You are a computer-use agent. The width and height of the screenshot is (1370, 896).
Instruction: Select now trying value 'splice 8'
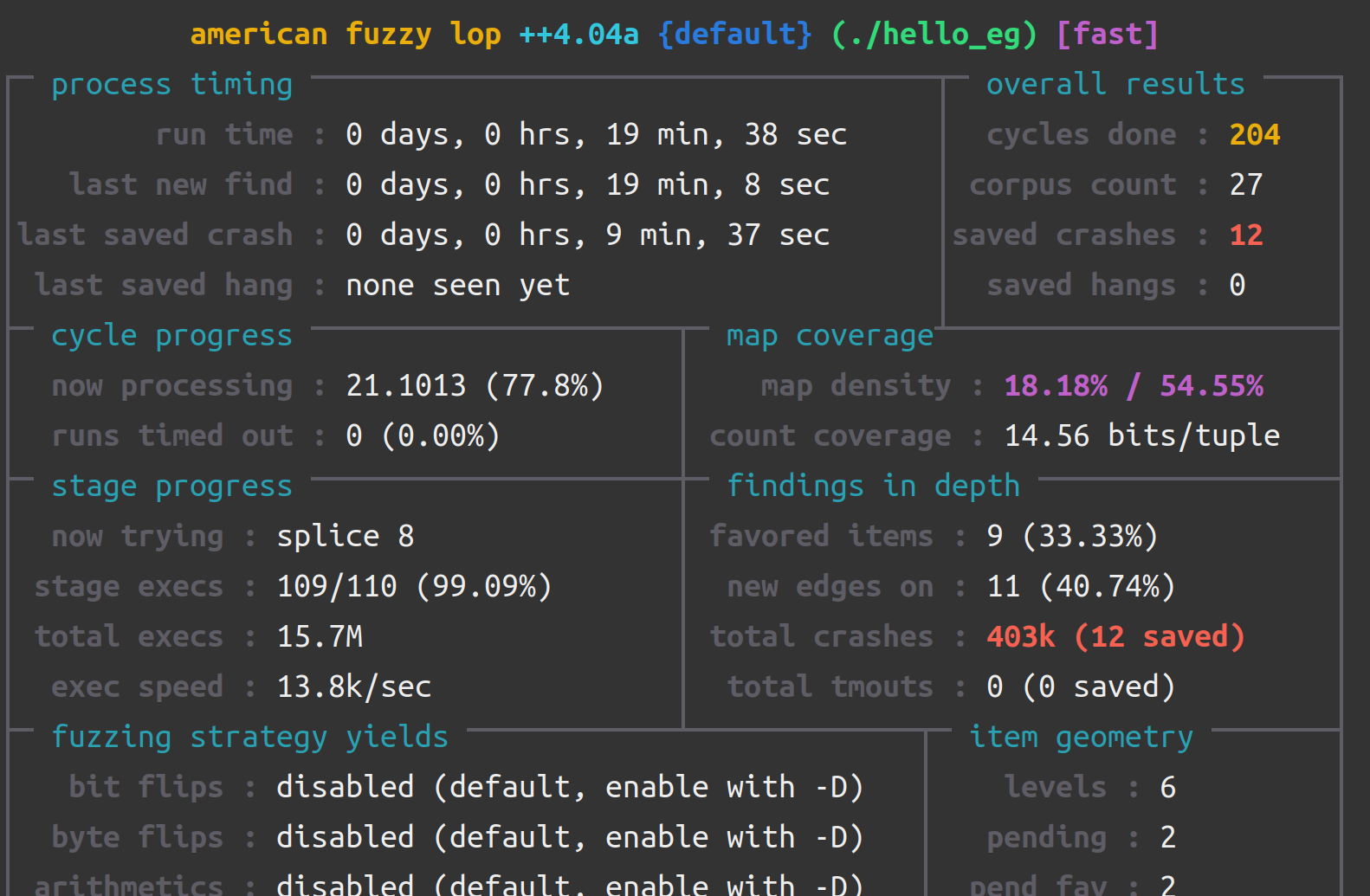click(346, 537)
